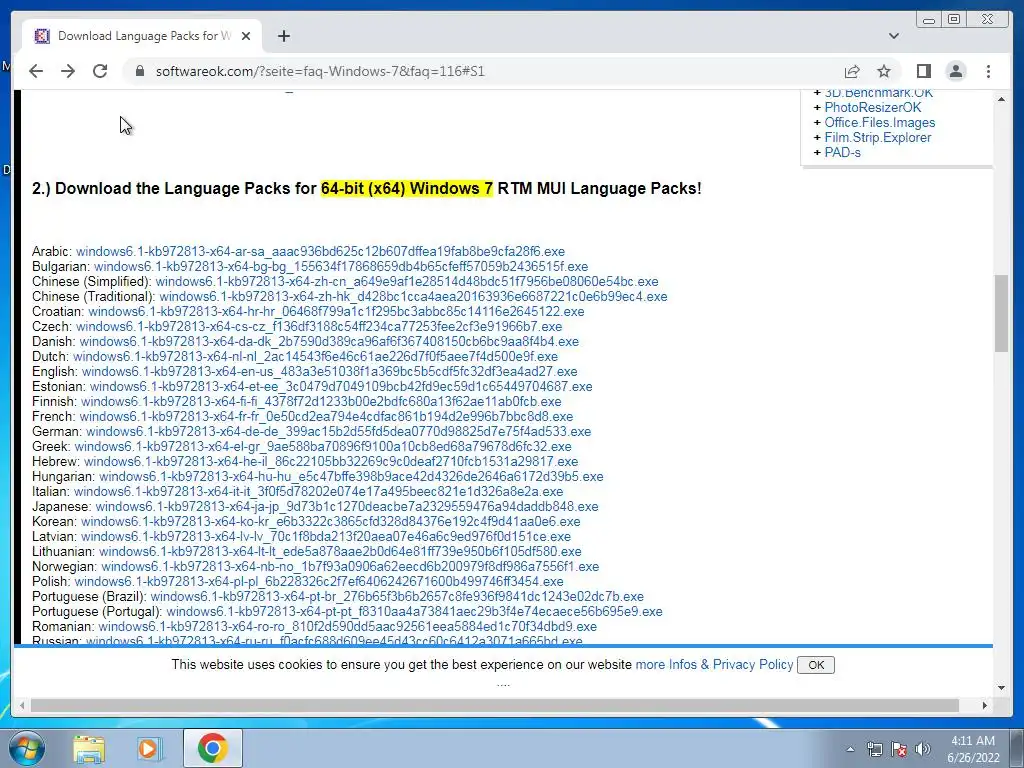Download the French fr-fr language pack
Screen dimensions: 1024x768
pos(327,417)
